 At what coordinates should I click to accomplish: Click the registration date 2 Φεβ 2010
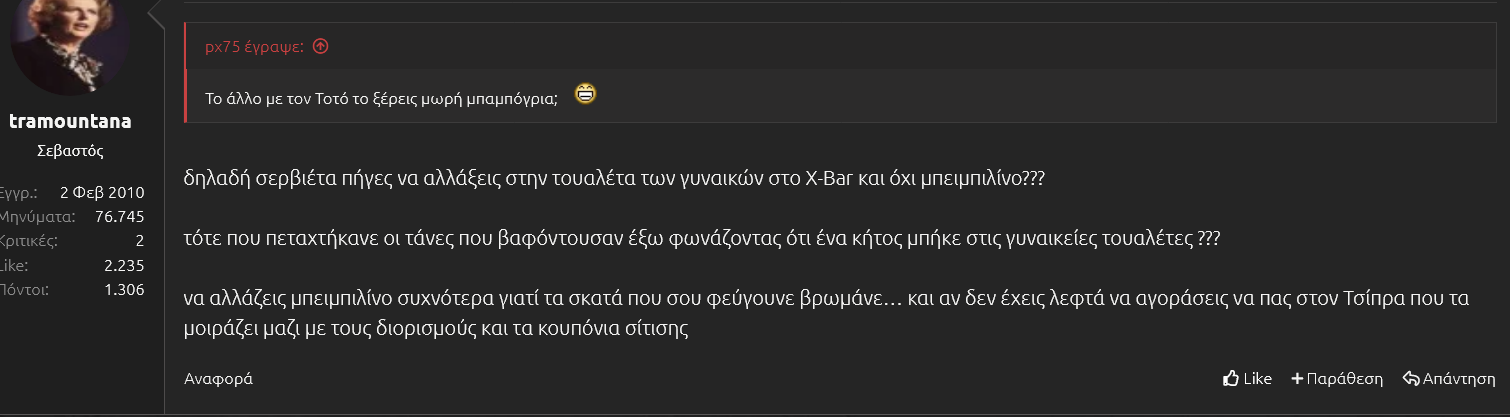(102, 193)
